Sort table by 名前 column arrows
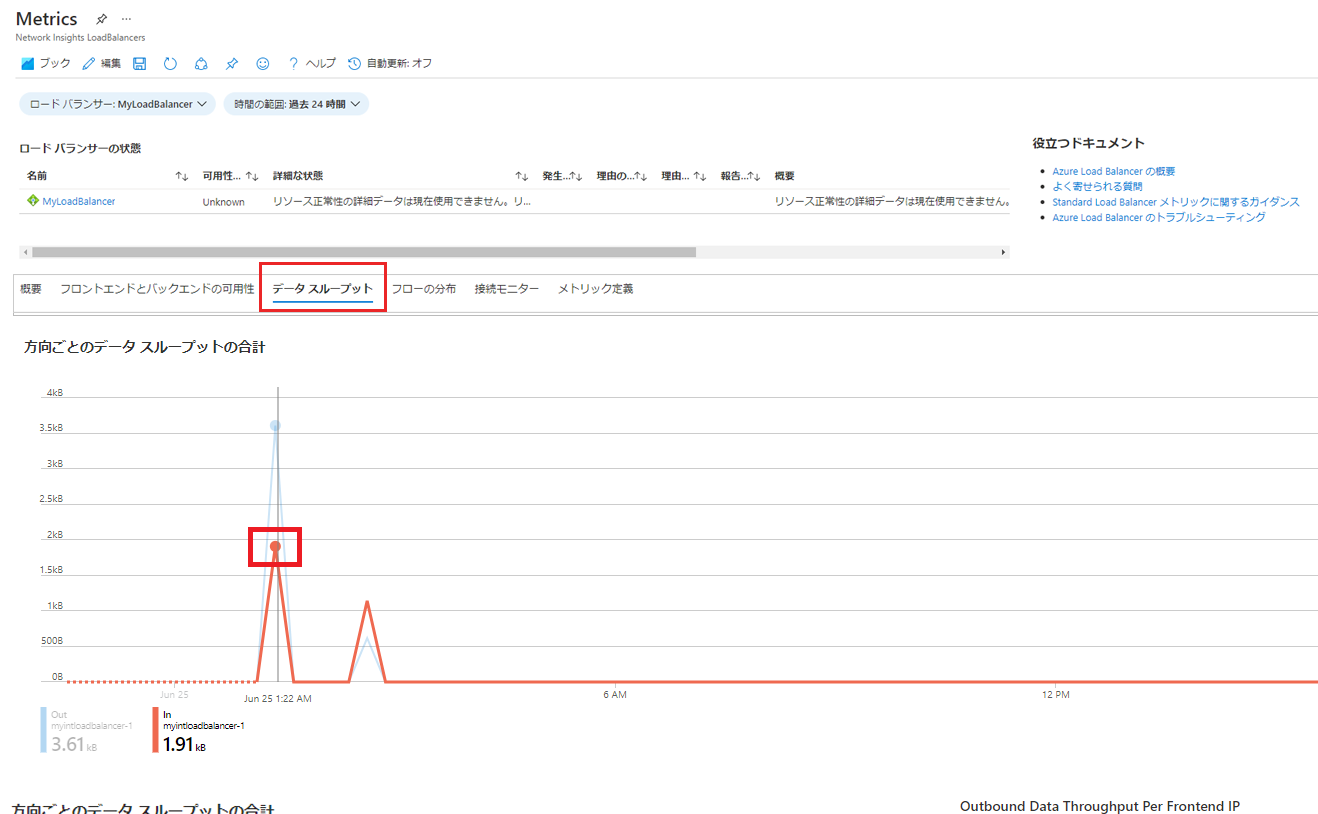 coord(181,176)
